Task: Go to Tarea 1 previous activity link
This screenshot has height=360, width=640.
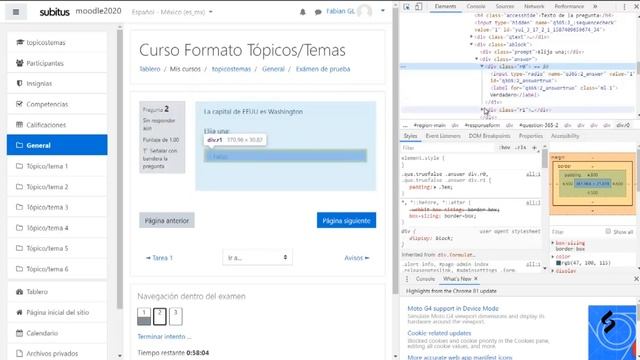Action: (x=159, y=258)
